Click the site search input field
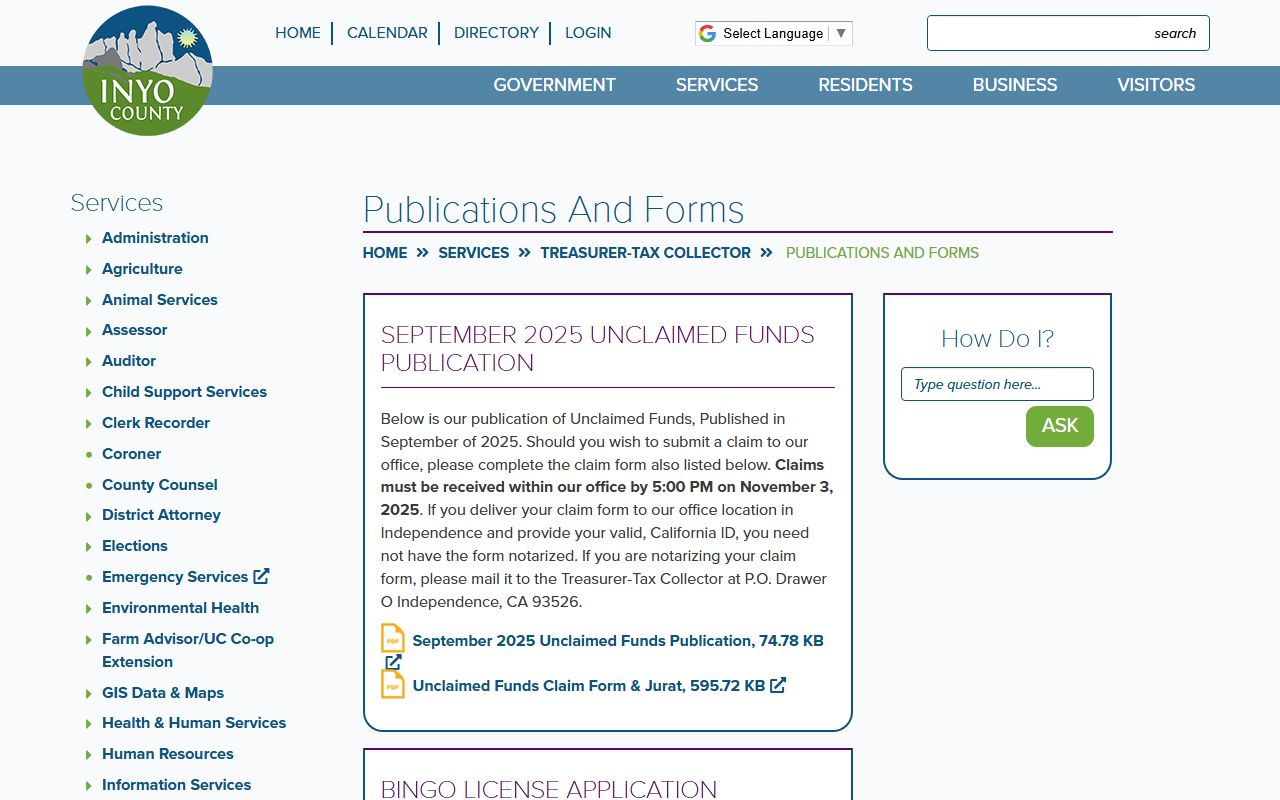 1068,33
